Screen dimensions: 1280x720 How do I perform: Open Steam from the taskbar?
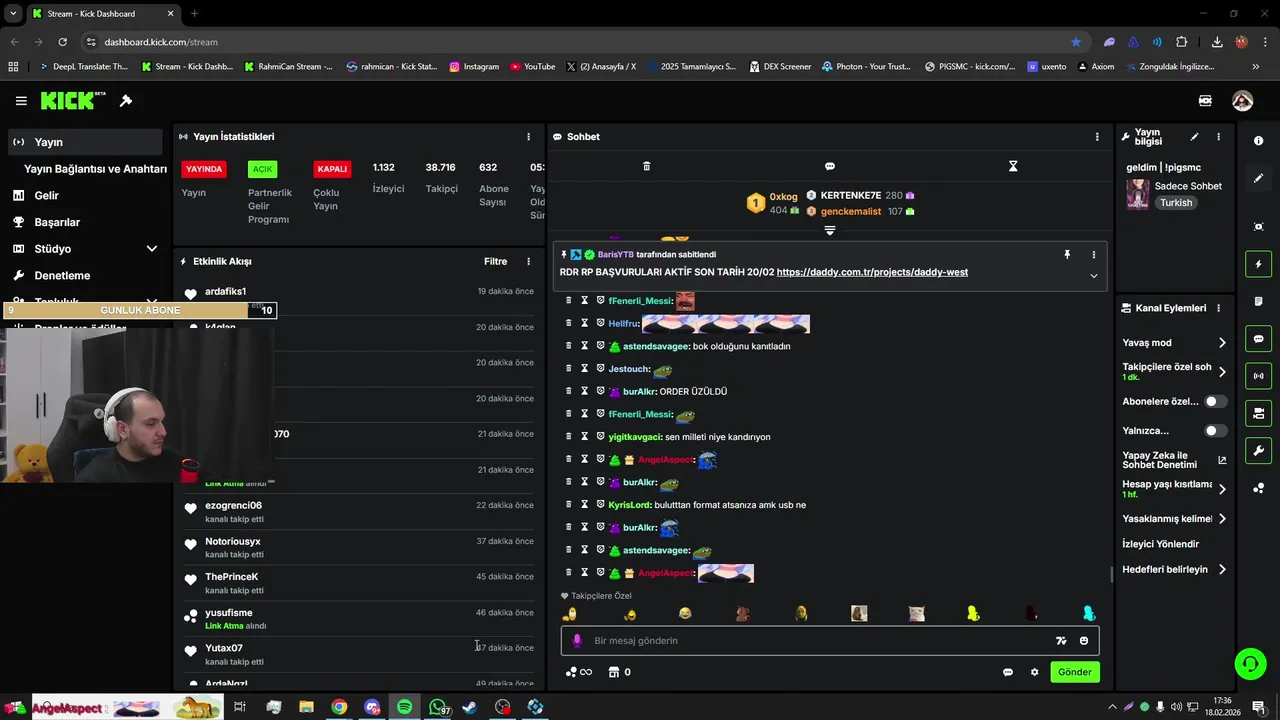(x=470, y=707)
